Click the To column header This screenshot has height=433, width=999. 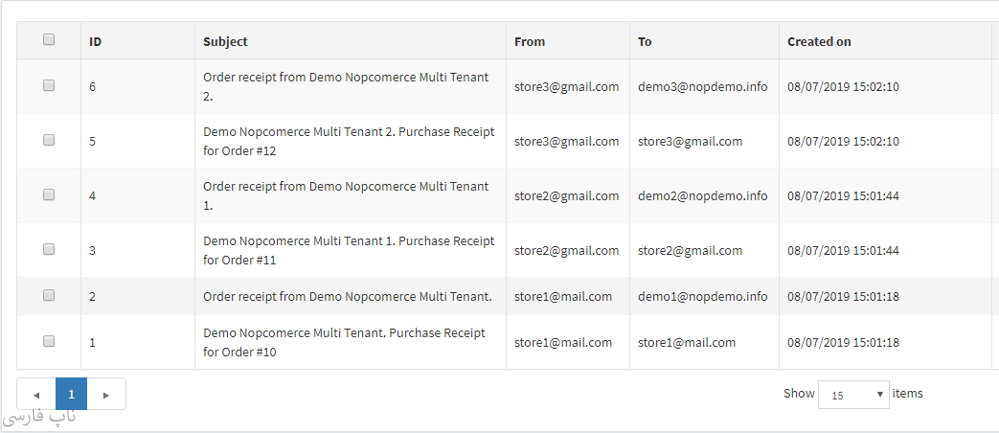click(x=645, y=42)
